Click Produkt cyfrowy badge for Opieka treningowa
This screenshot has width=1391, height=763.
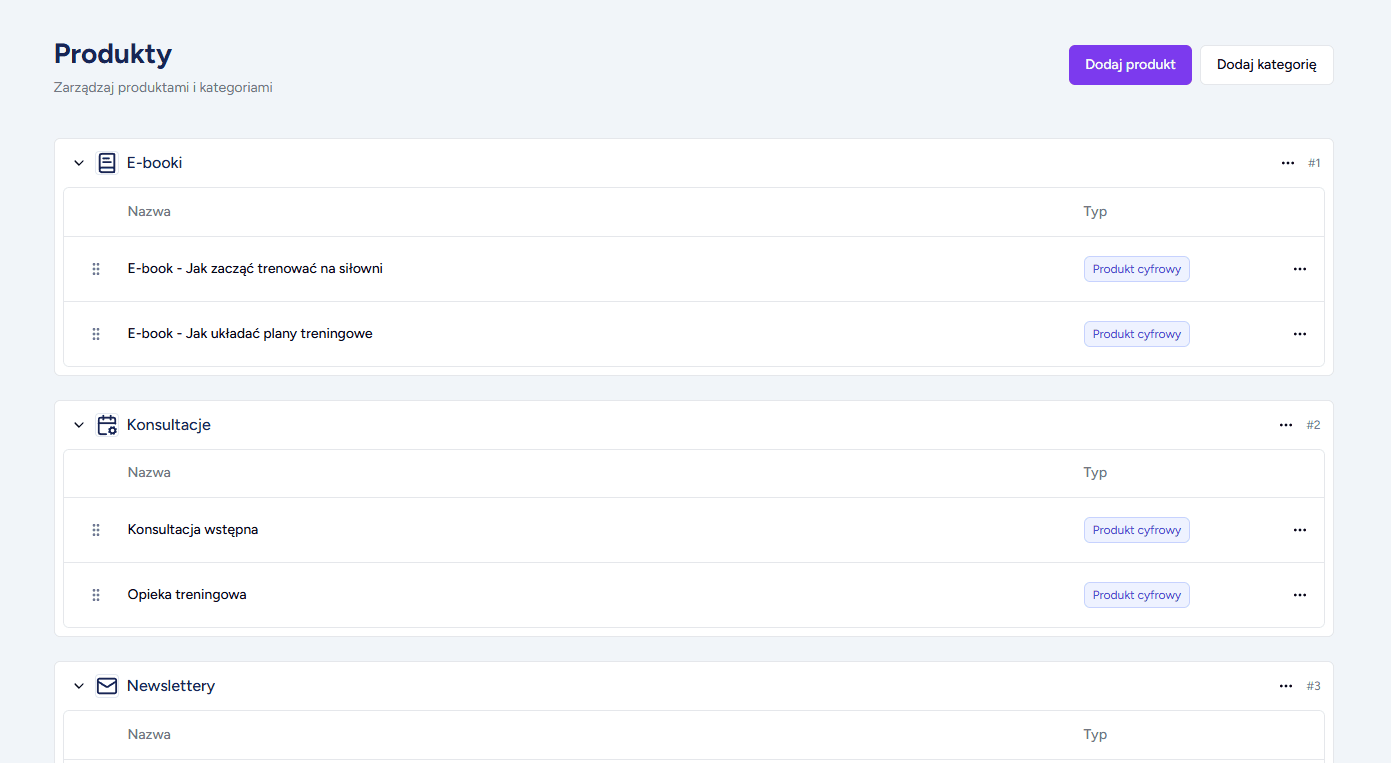tap(1136, 595)
